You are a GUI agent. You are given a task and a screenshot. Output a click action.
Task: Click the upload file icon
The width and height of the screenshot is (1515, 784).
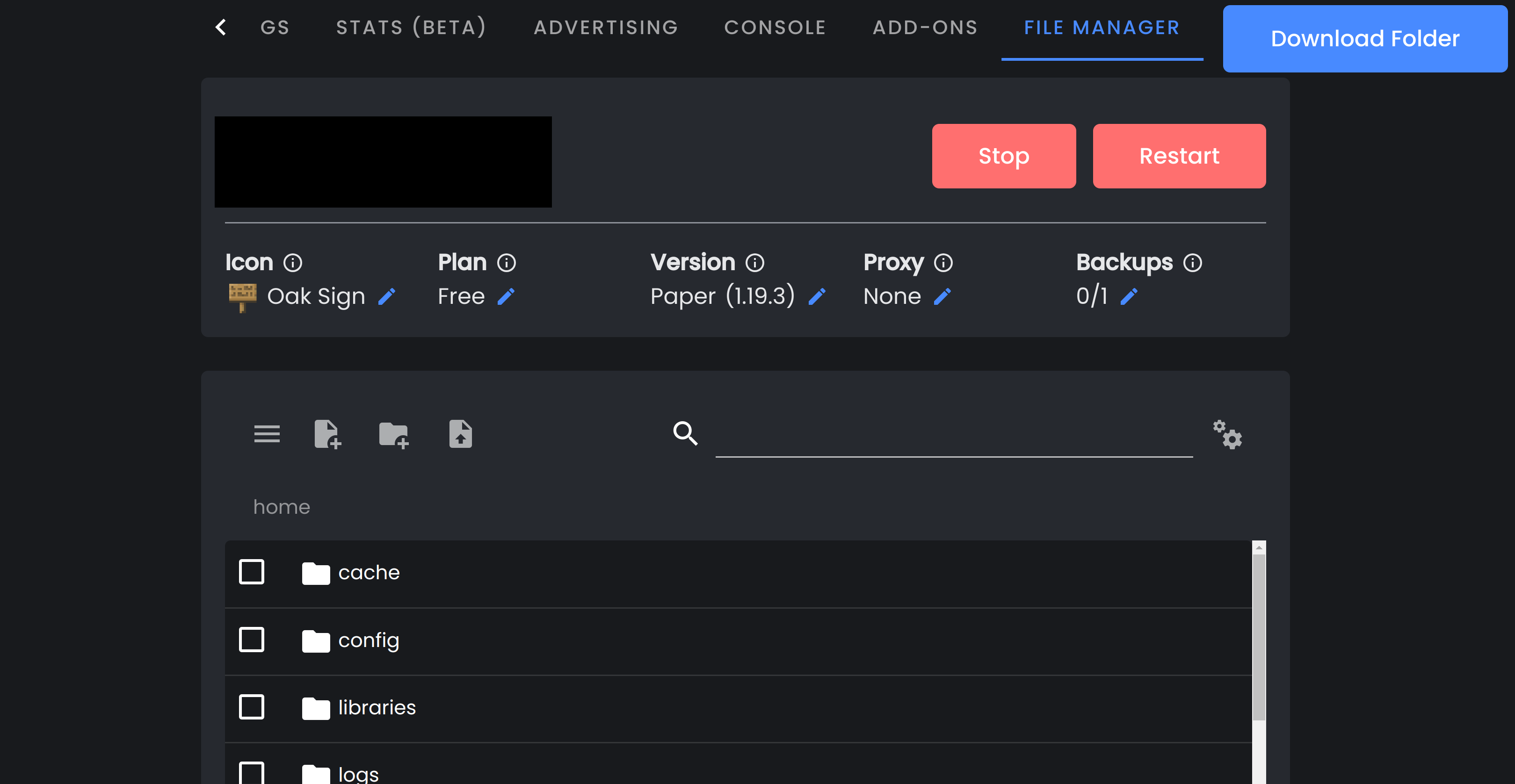pos(461,434)
